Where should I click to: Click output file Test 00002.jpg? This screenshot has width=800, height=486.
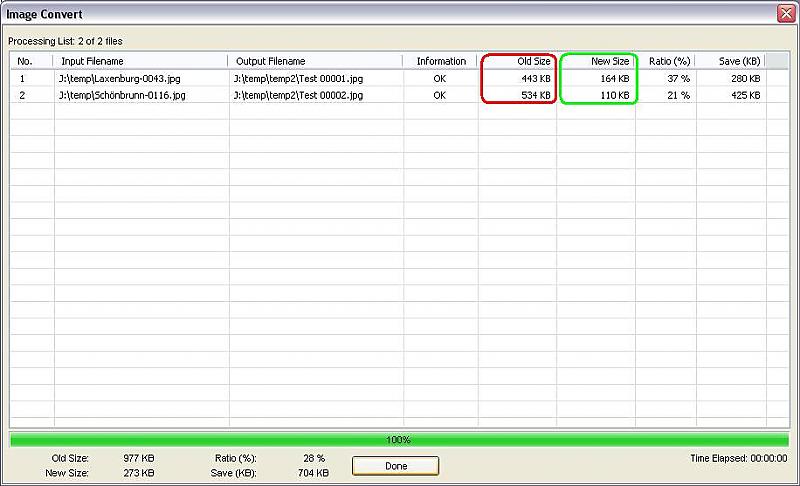(297, 96)
